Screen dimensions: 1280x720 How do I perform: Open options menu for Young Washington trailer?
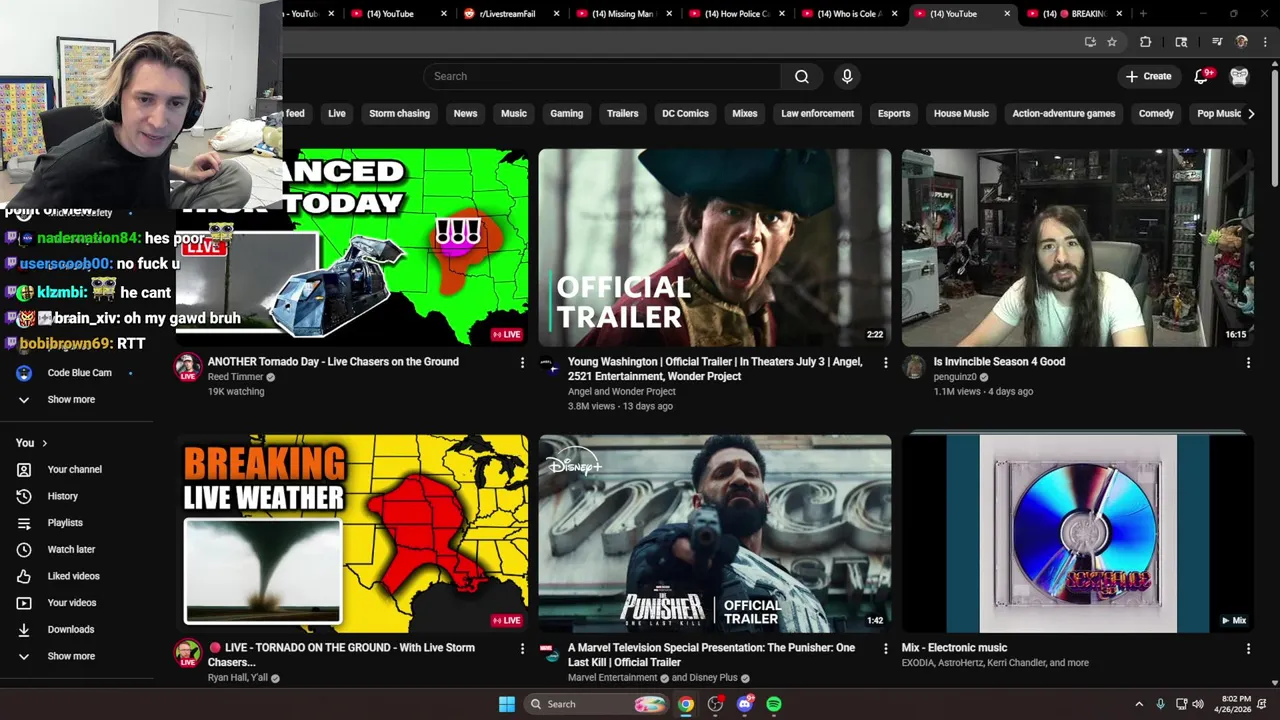pos(885,363)
